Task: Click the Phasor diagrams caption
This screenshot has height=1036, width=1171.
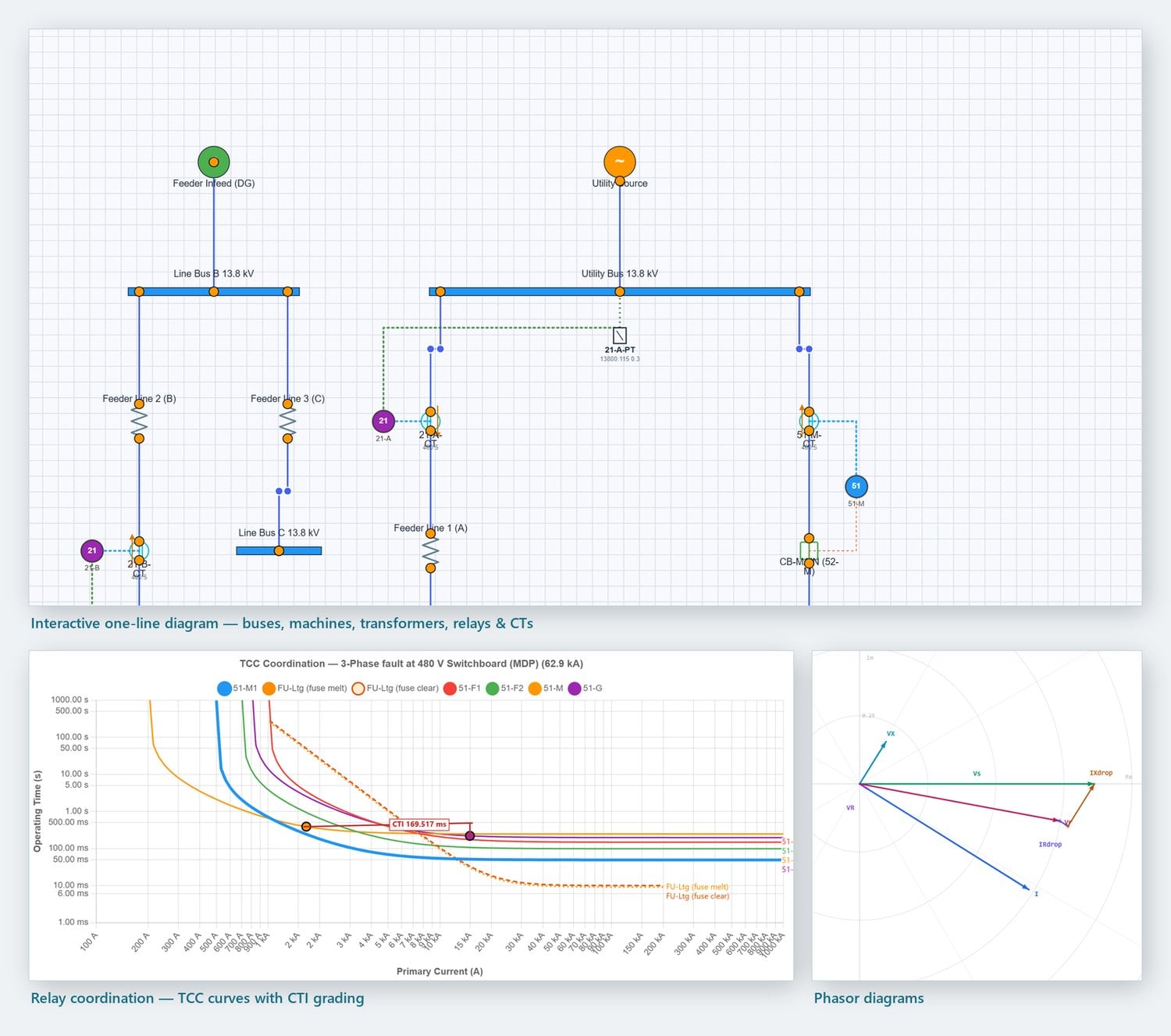Action: point(869,999)
